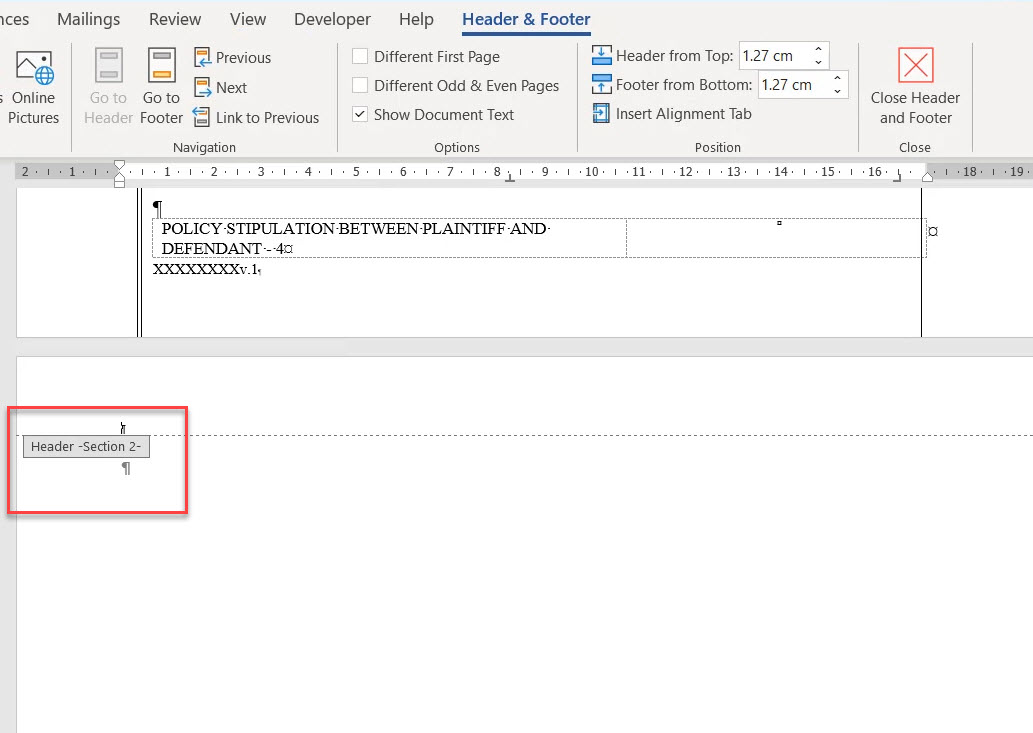Decrease Footer from Bottom value

[x=837, y=91]
